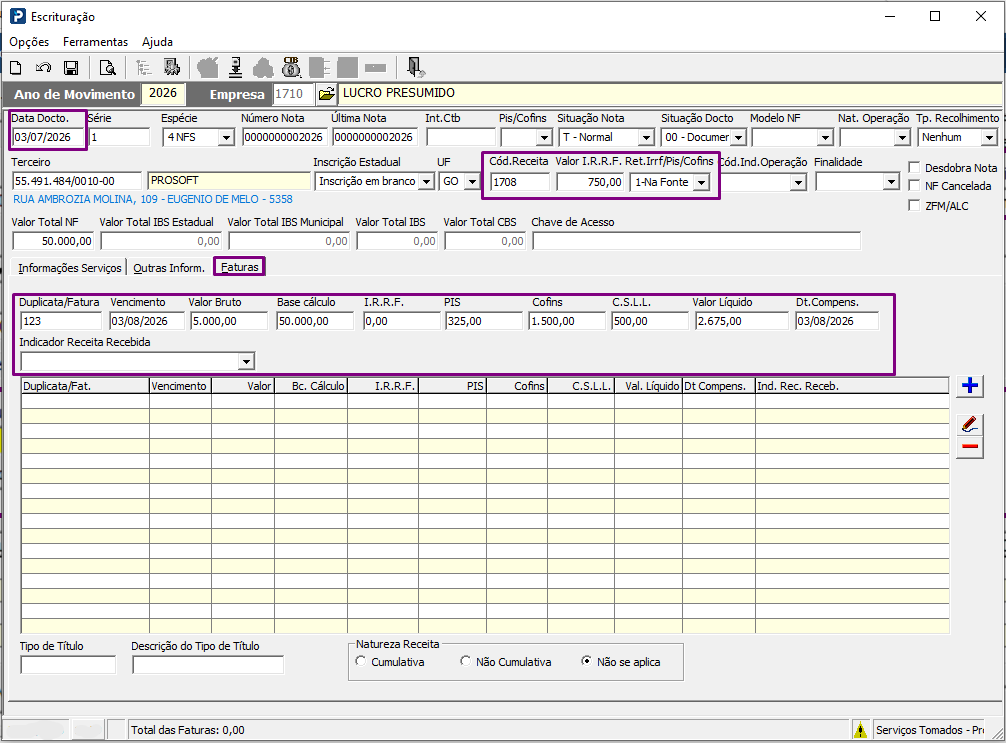
Task: Open the Ajuda menu
Action: tap(157, 42)
